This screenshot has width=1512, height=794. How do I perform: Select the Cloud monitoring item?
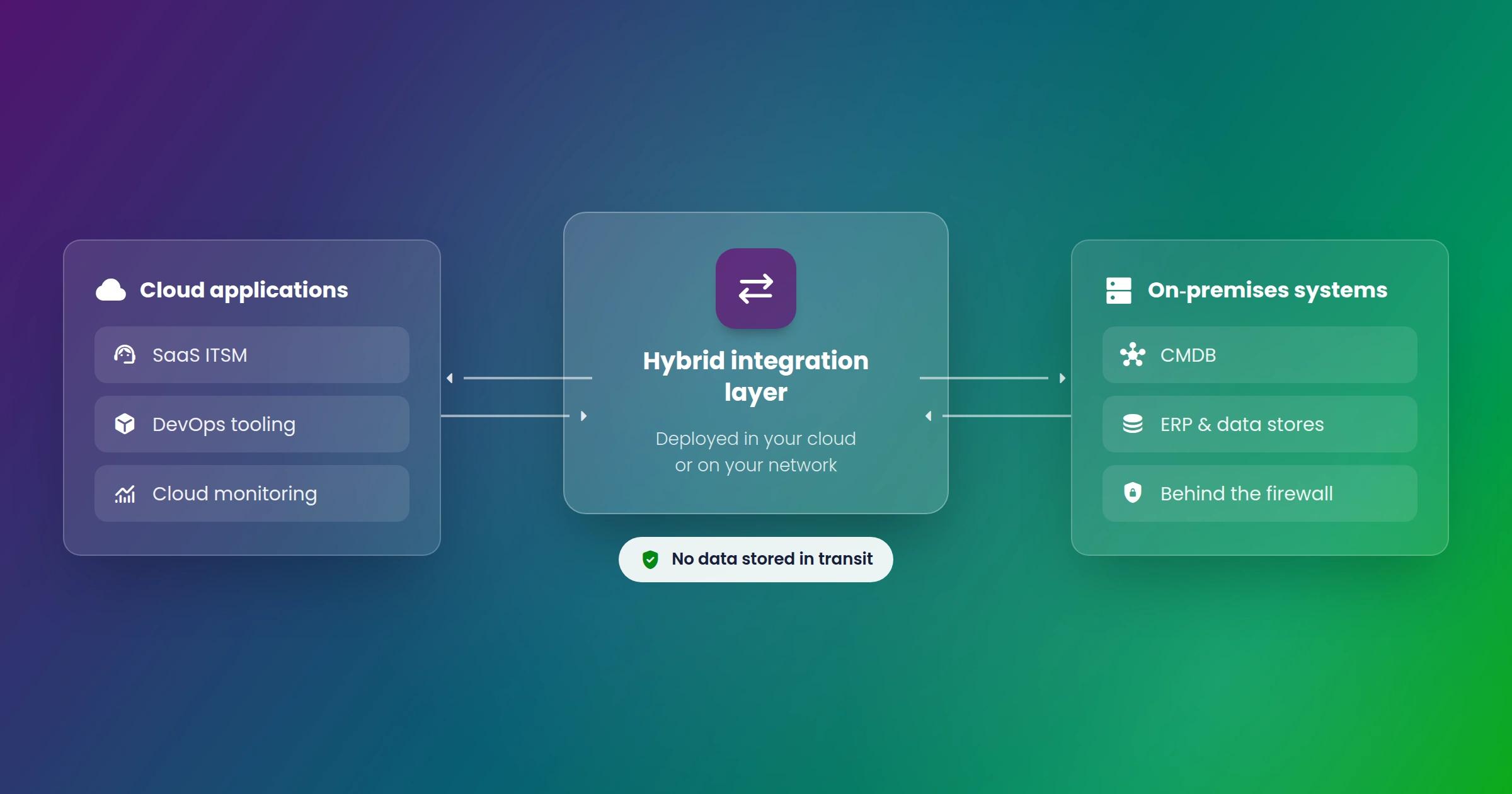[252, 493]
